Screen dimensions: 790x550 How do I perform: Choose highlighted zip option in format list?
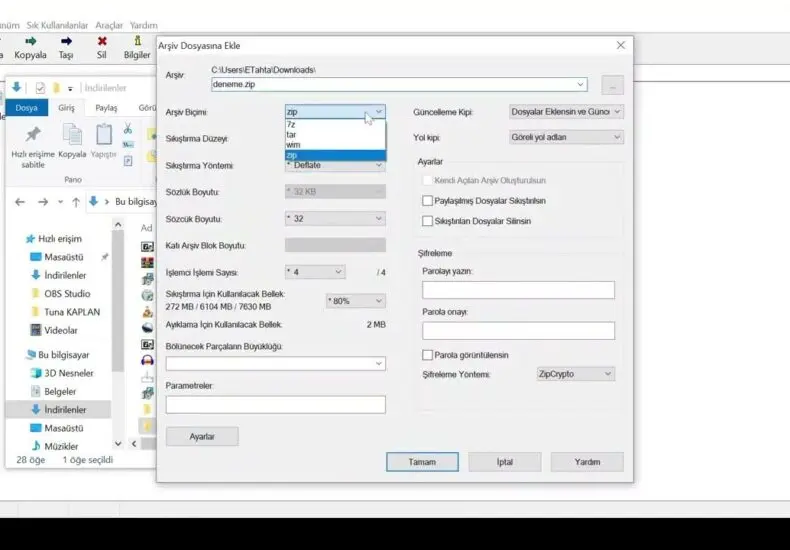pyautogui.click(x=335, y=155)
